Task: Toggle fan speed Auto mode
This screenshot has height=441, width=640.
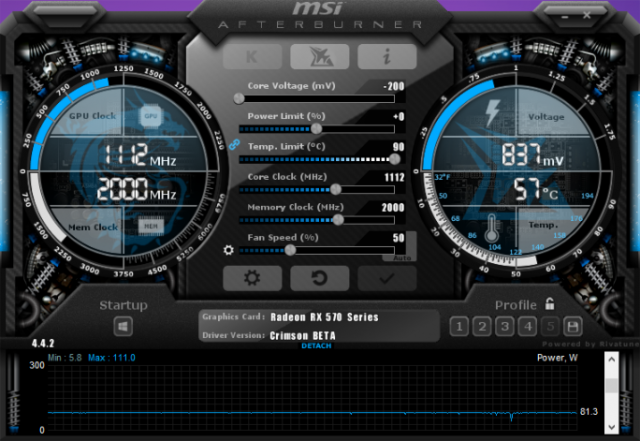Action: pyautogui.click(x=402, y=257)
